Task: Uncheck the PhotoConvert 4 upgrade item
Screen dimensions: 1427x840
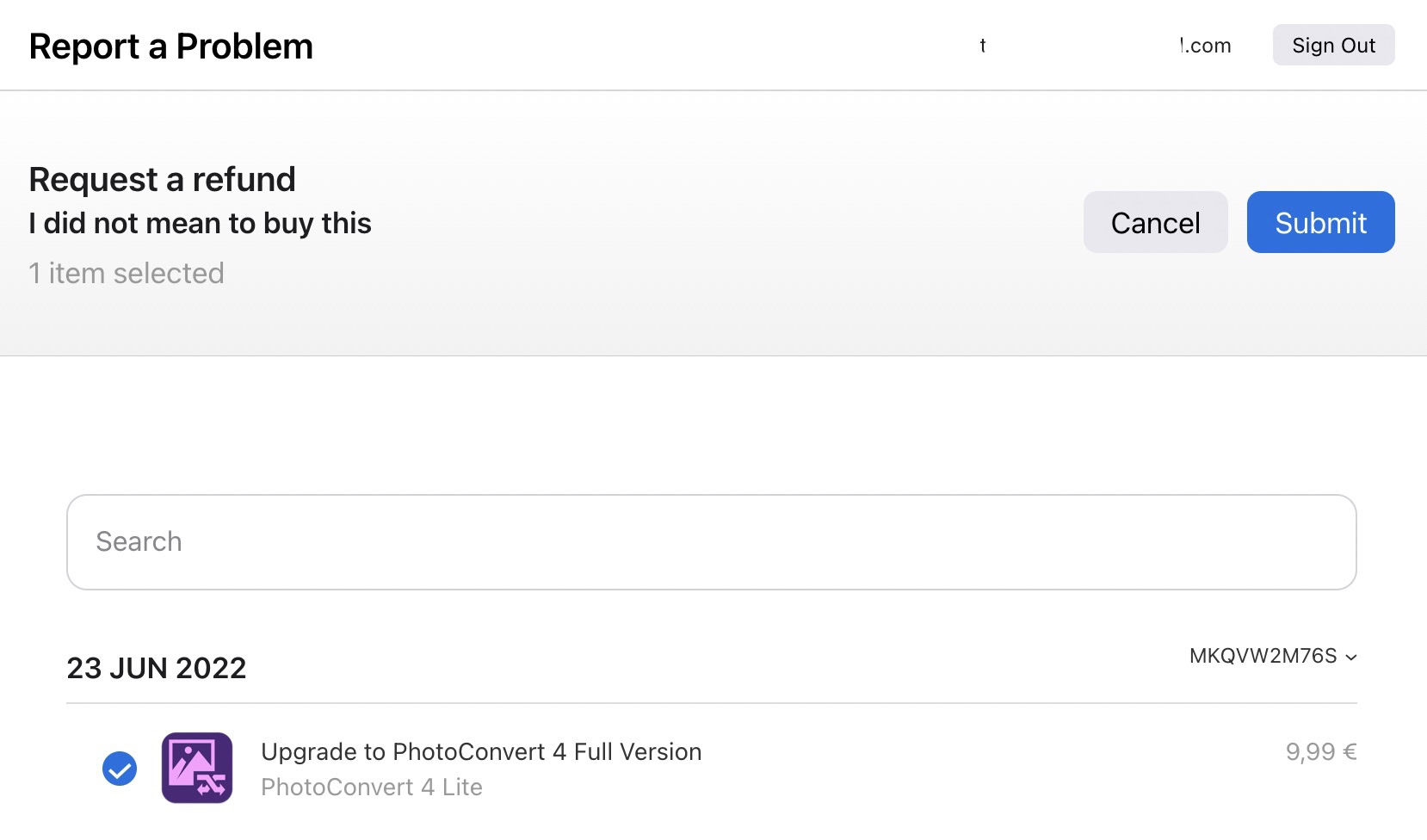Action: [x=120, y=769]
